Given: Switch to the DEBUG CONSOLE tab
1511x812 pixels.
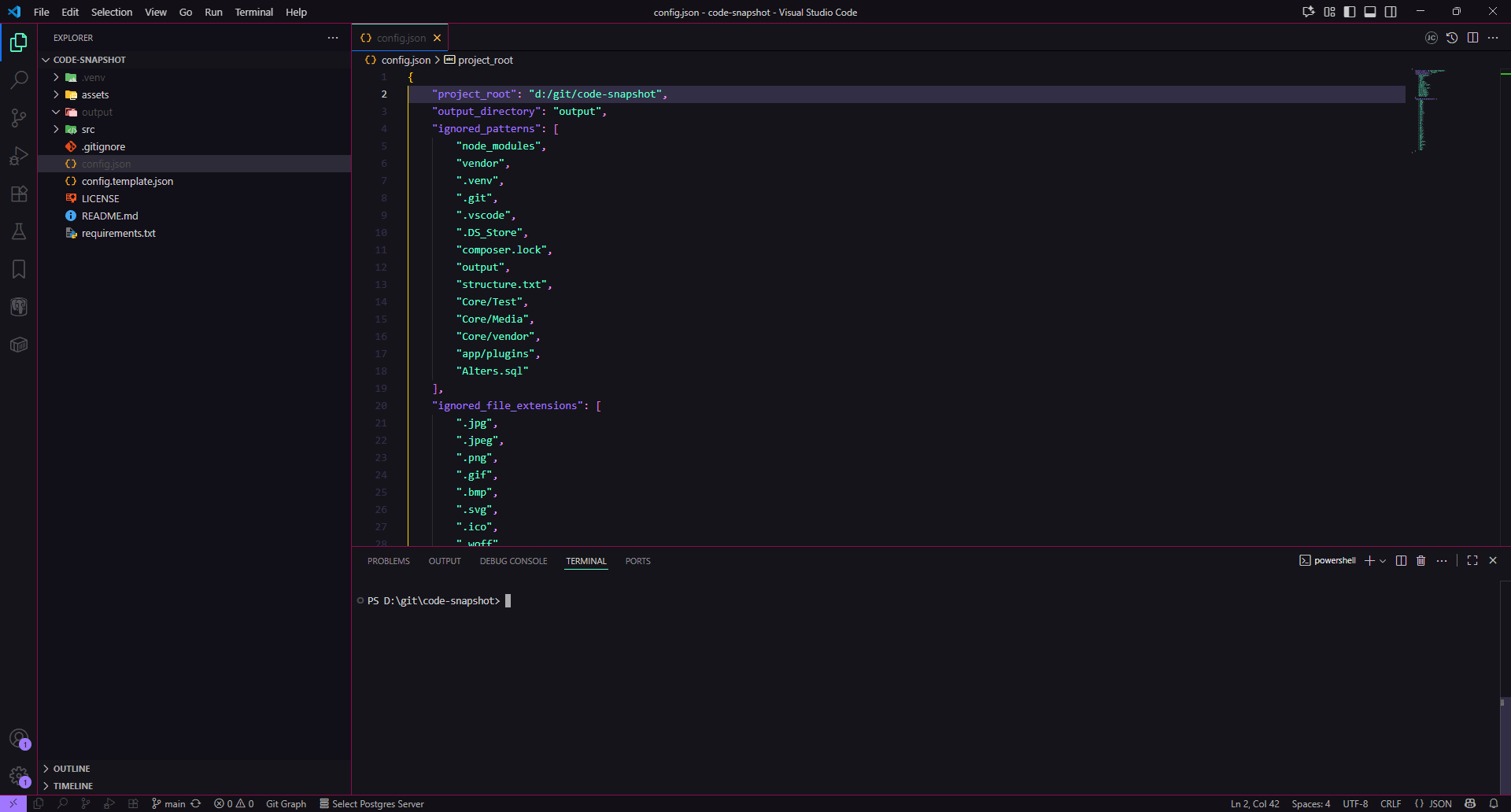Looking at the screenshot, I should coord(513,561).
